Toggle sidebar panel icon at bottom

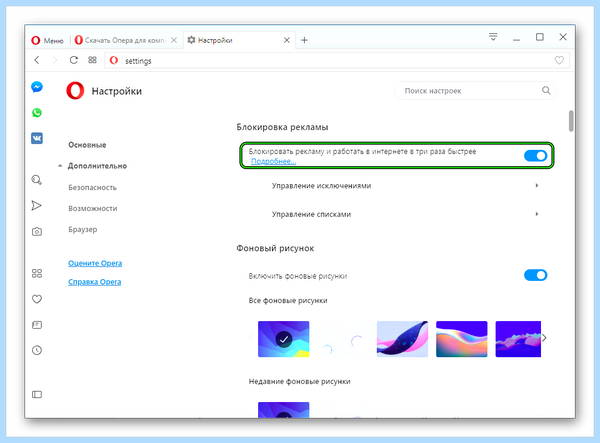(x=37, y=394)
